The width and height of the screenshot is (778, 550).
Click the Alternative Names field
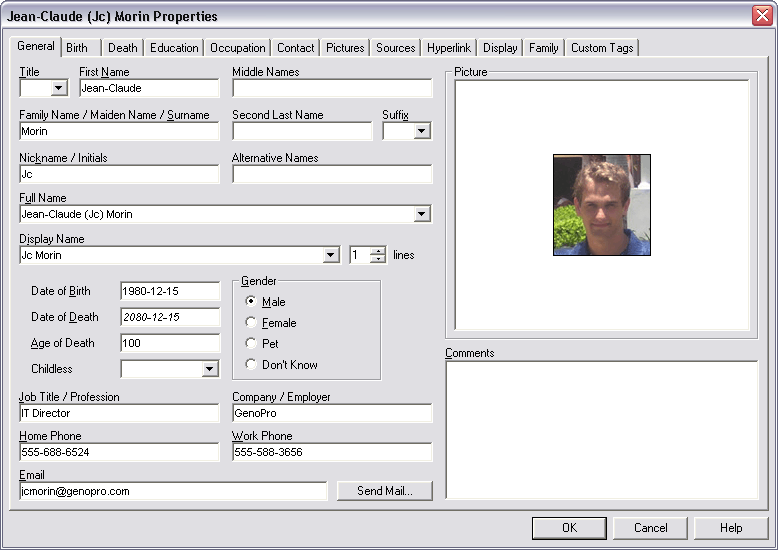(x=332, y=174)
